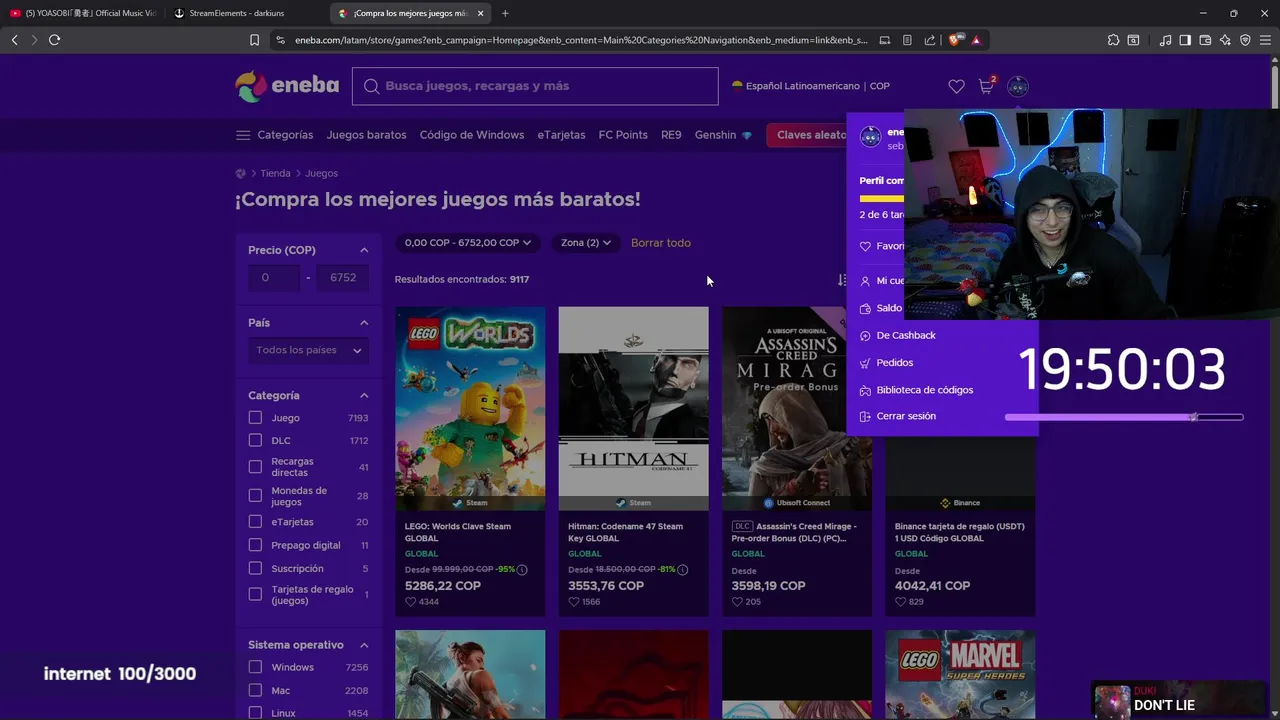Click Borrar todo to clear filters
The height and width of the screenshot is (720, 1280).
coord(660,243)
